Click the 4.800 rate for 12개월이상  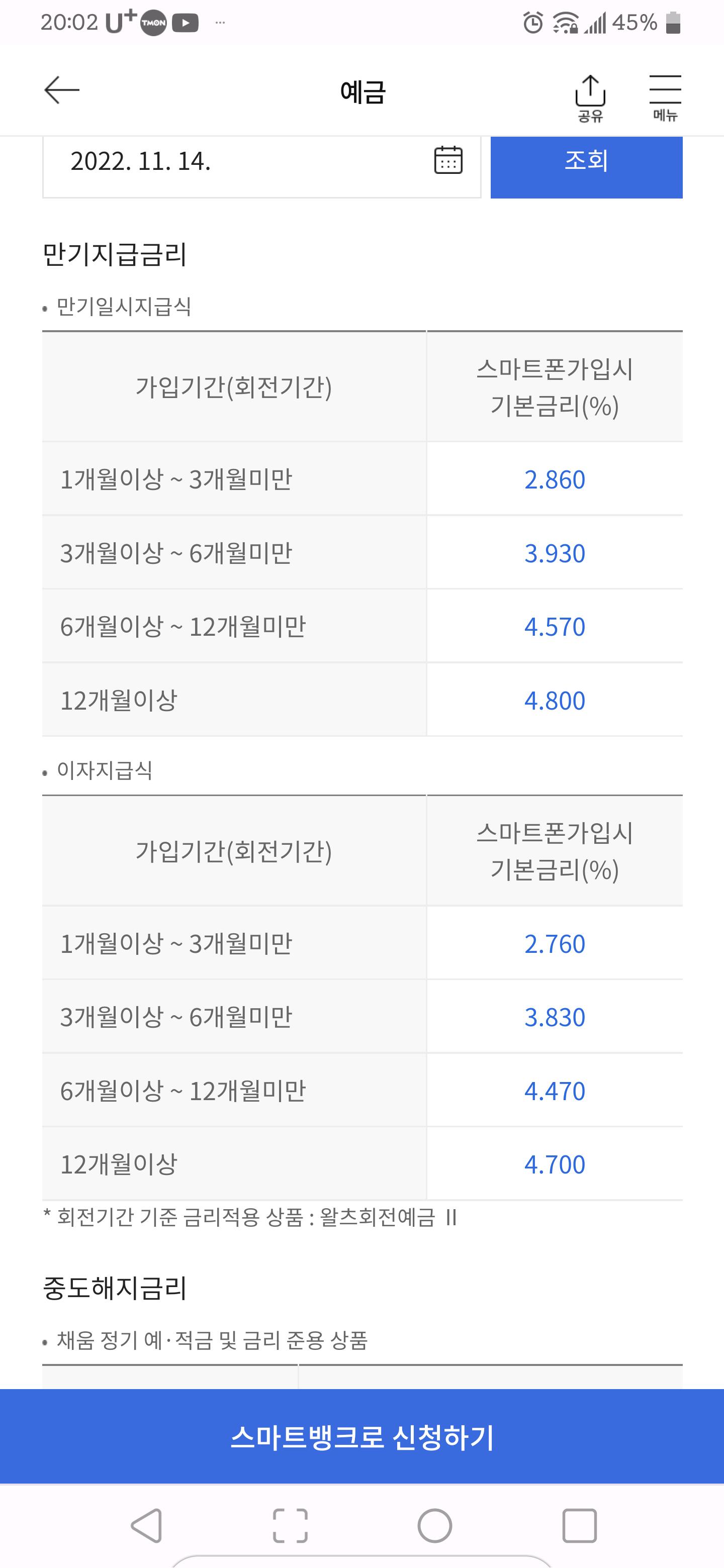tap(555, 701)
